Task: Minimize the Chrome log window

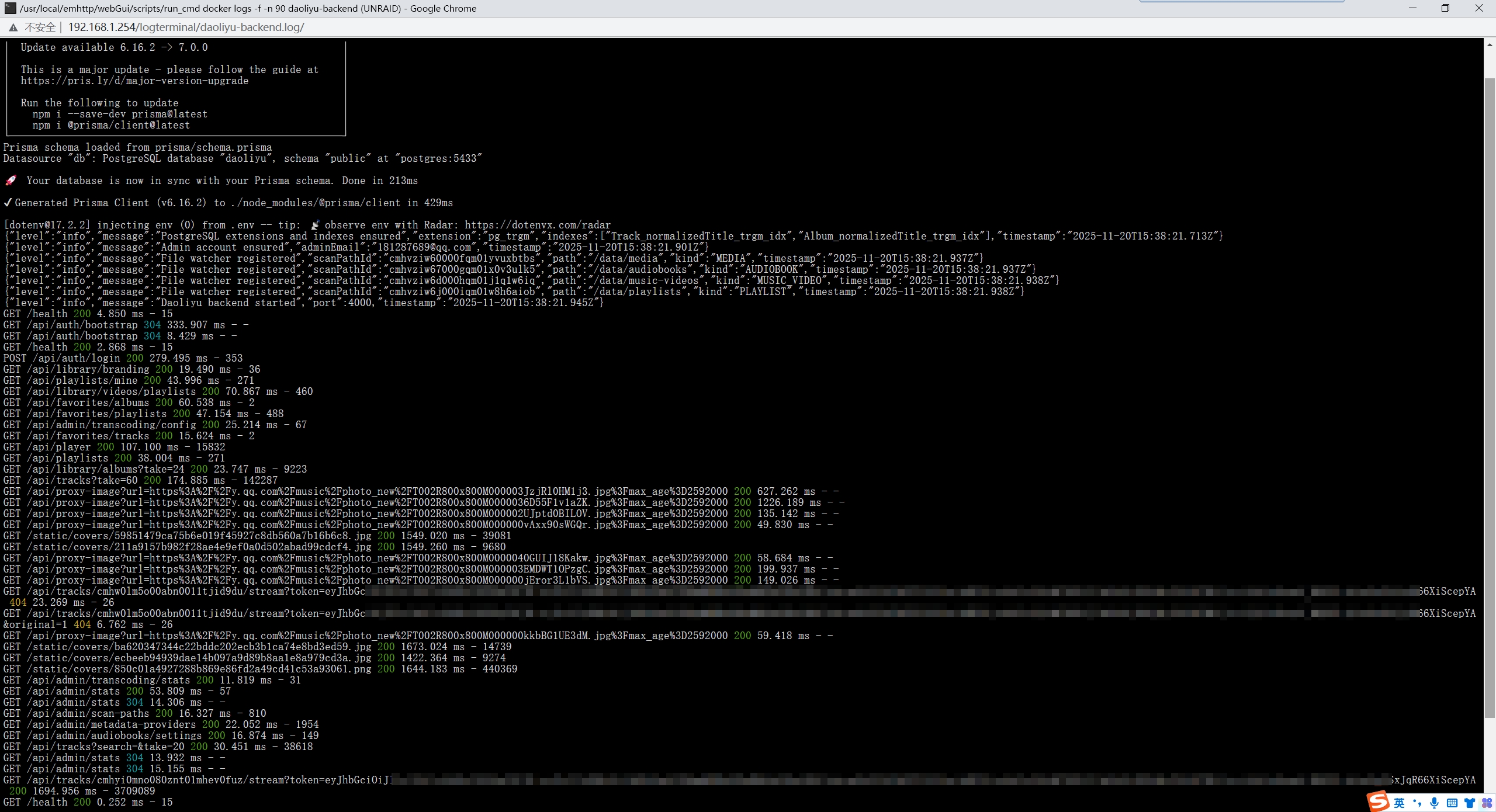Action: point(1412,8)
